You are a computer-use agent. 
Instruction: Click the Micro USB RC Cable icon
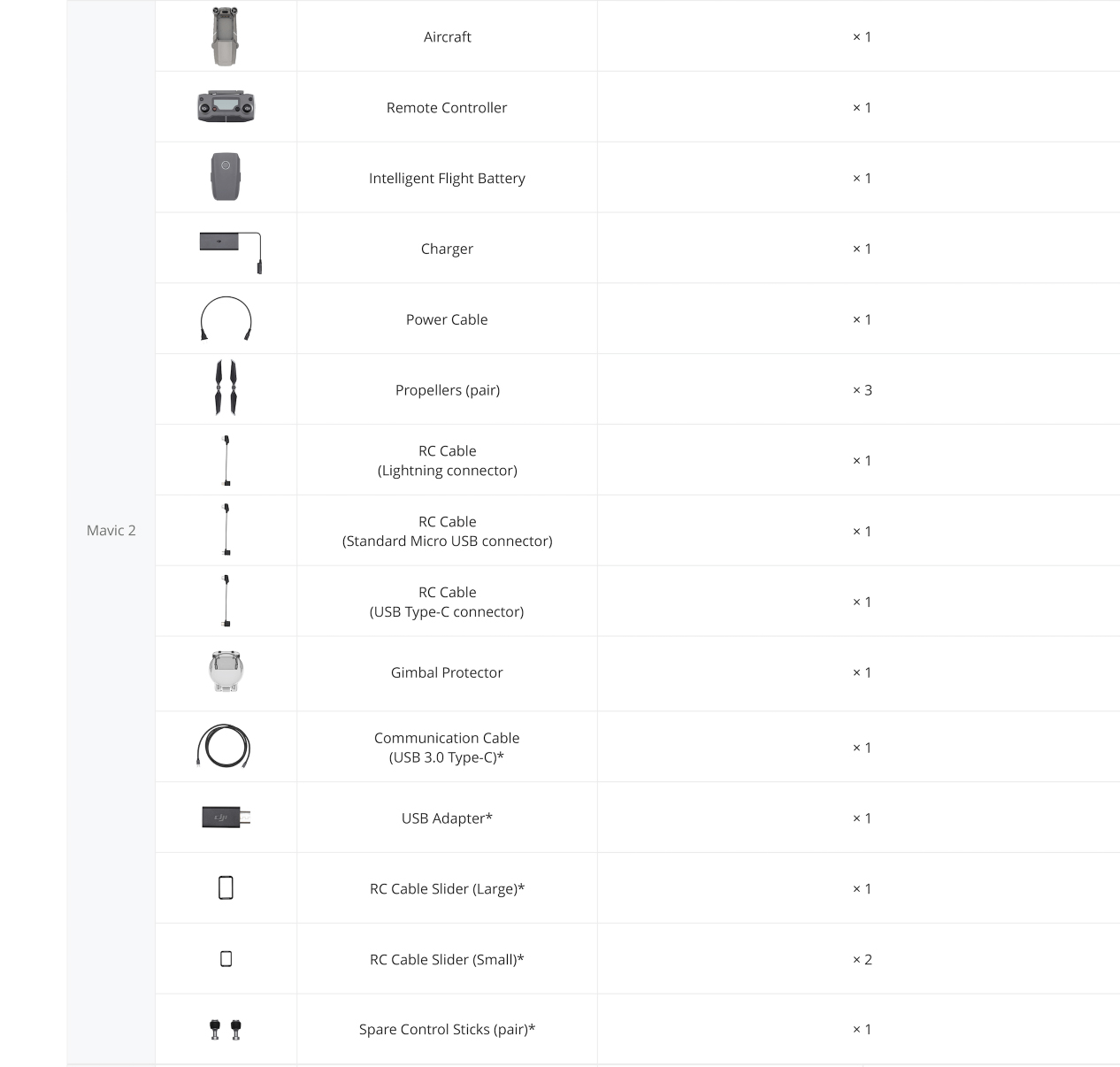227,530
